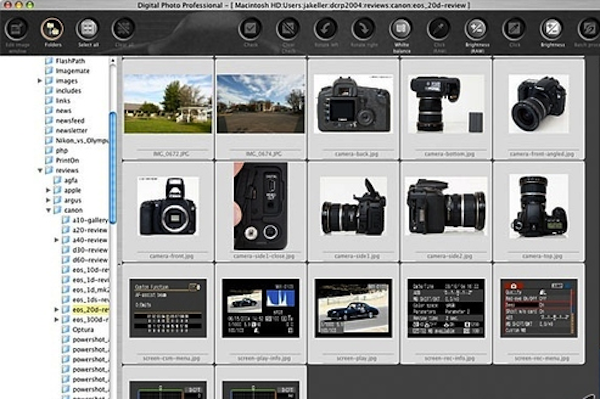Click the Clear Check toolbar icon
Screen dimensions: 600x399
(x=288, y=29)
